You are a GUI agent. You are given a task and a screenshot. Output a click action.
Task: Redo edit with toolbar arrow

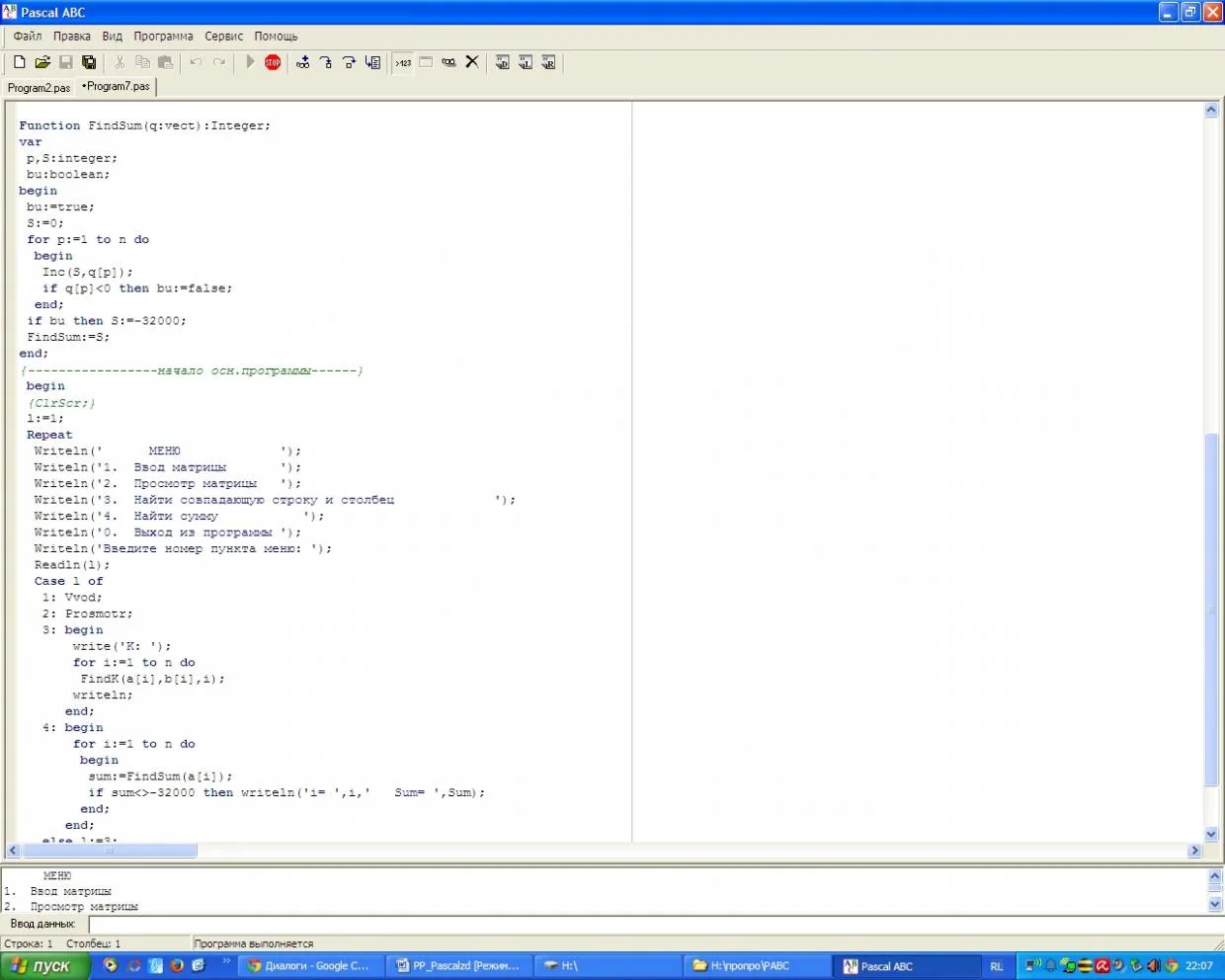[219, 62]
